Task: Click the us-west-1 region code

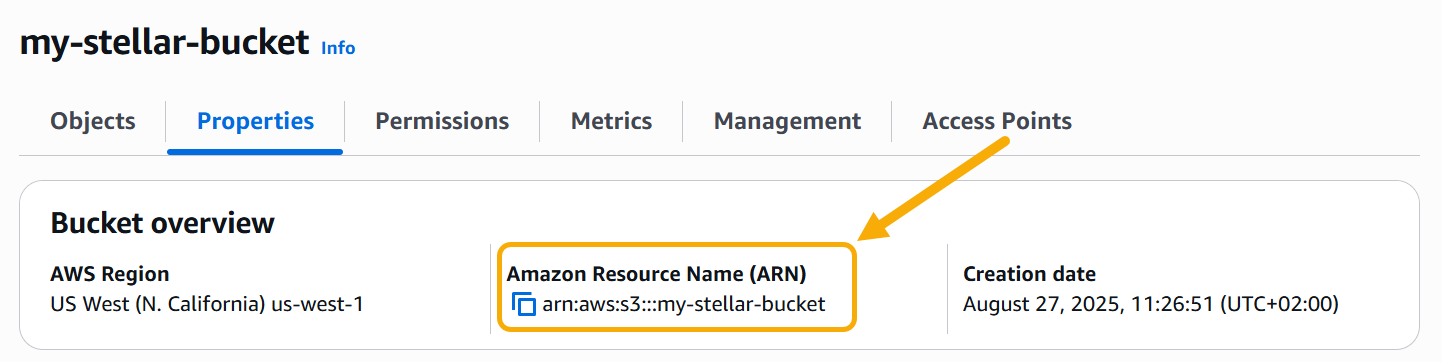Action: tap(318, 304)
